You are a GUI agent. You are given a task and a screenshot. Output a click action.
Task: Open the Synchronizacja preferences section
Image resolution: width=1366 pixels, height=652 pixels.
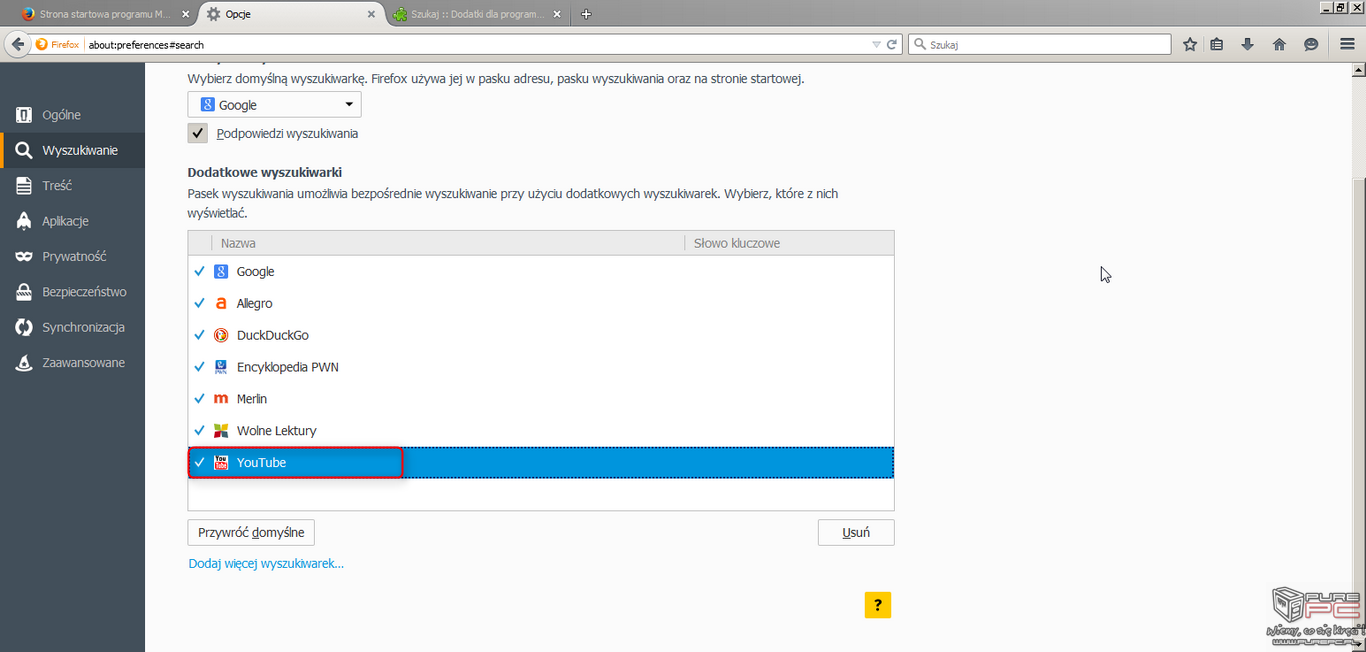point(72,328)
